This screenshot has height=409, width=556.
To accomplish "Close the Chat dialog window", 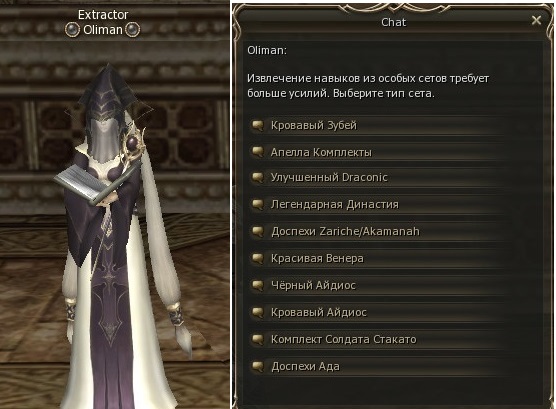I will 536,20.
